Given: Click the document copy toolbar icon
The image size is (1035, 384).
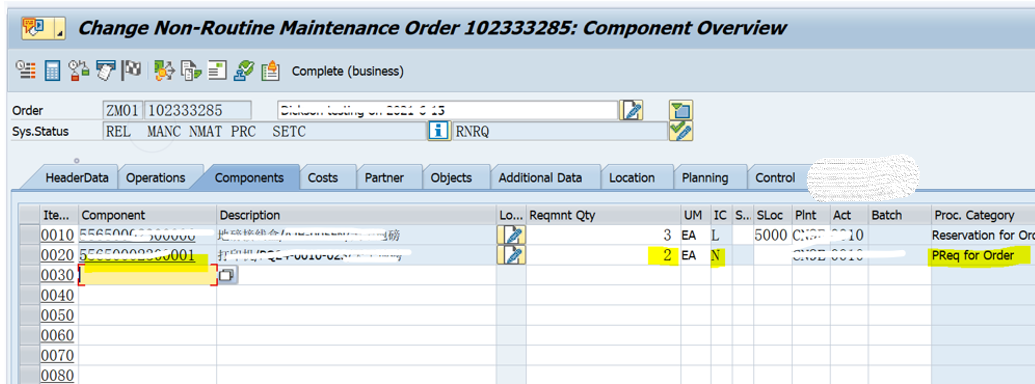Looking at the screenshot, I should tap(191, 70).
